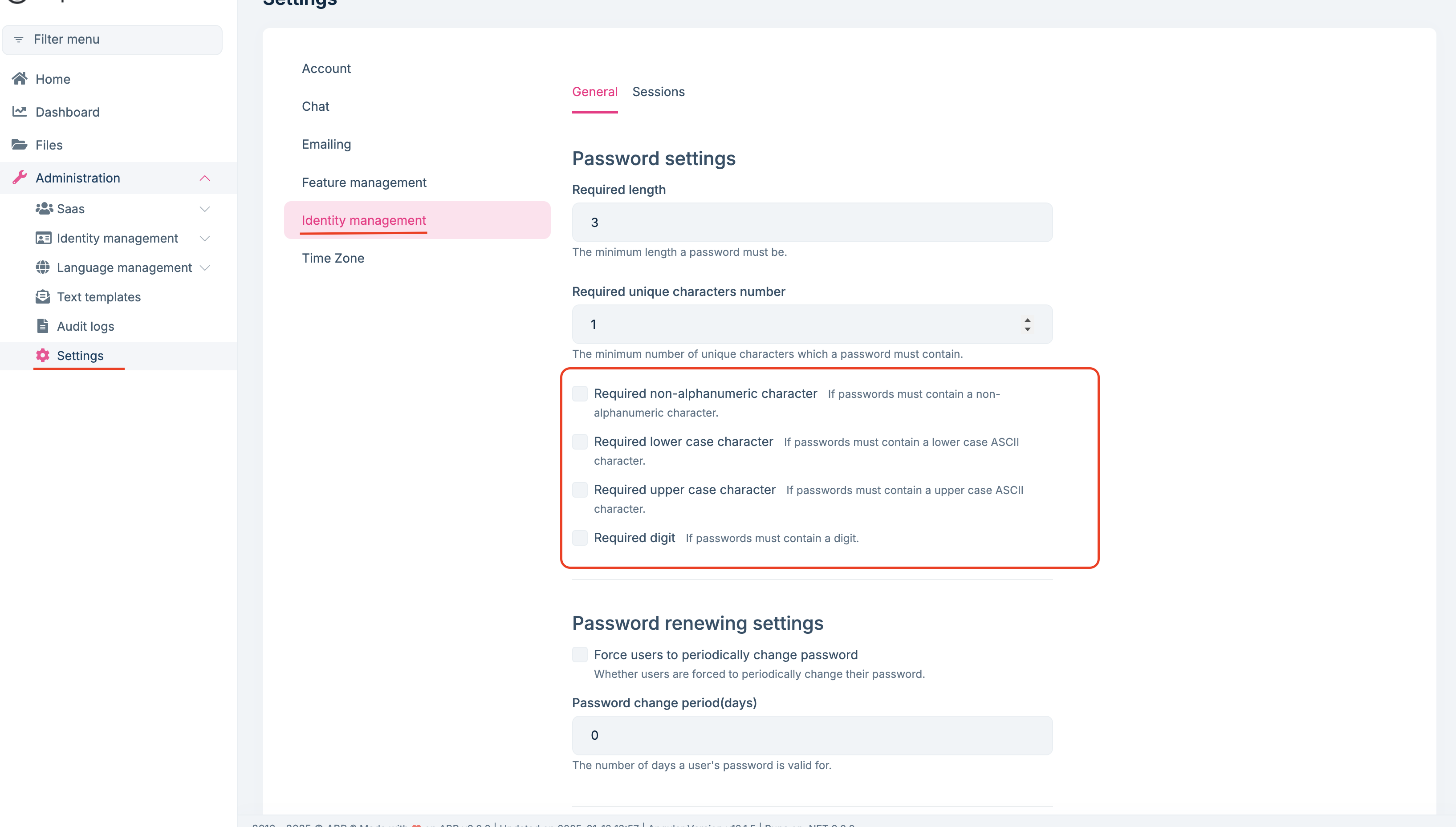Viewport: 1456px width, 827px height.
Task: Check the Required digit checkbox
Action: [x=579, y=537]
